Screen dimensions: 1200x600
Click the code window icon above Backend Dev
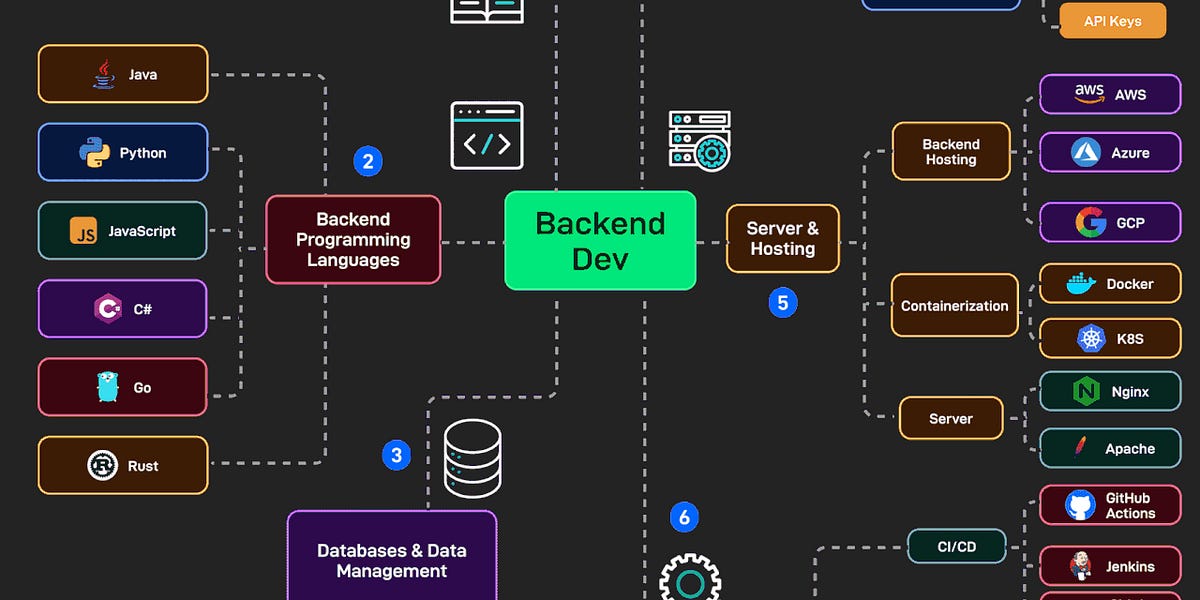487,135
